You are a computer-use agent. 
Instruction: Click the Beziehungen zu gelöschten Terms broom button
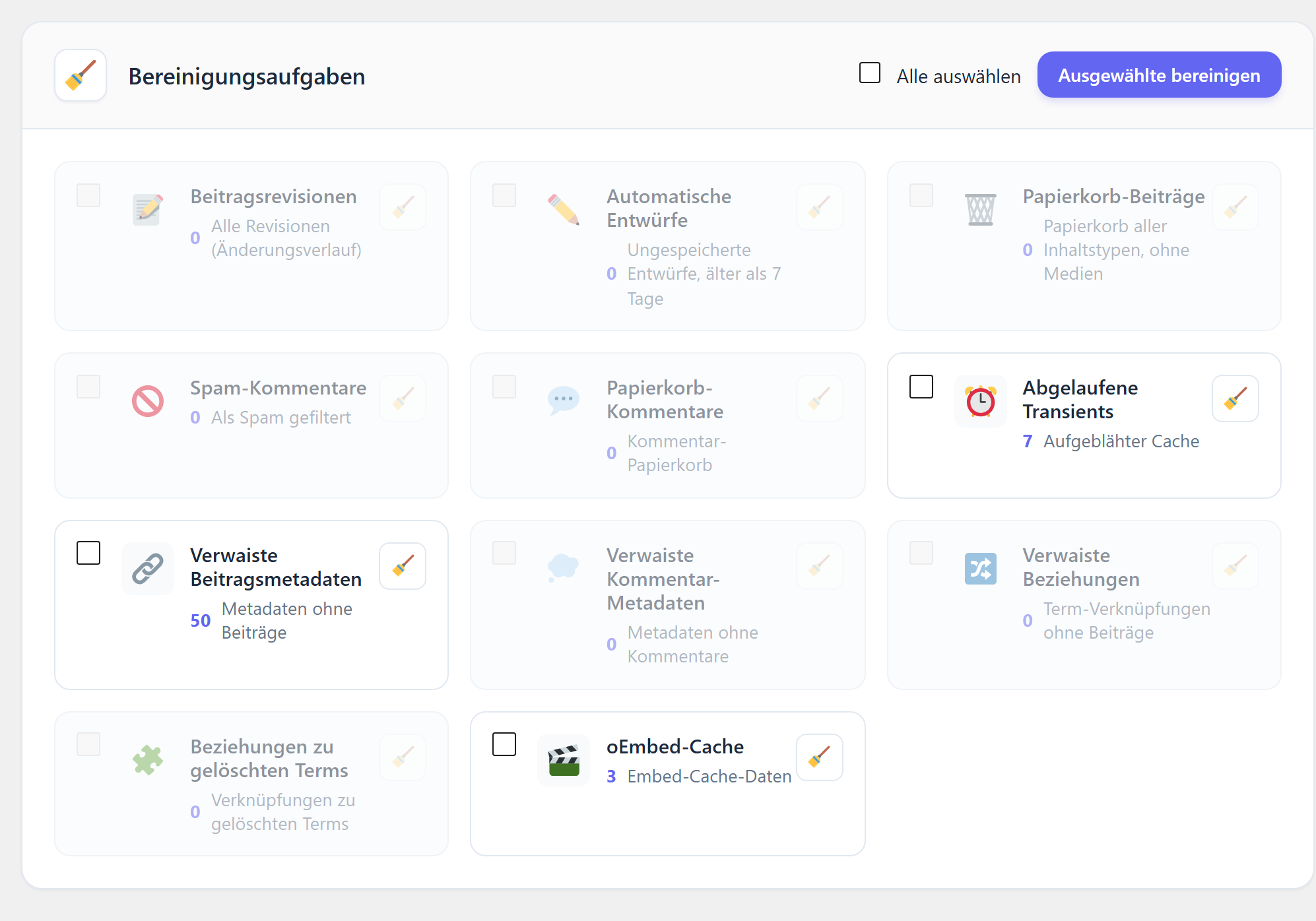(x=403, y=757)
